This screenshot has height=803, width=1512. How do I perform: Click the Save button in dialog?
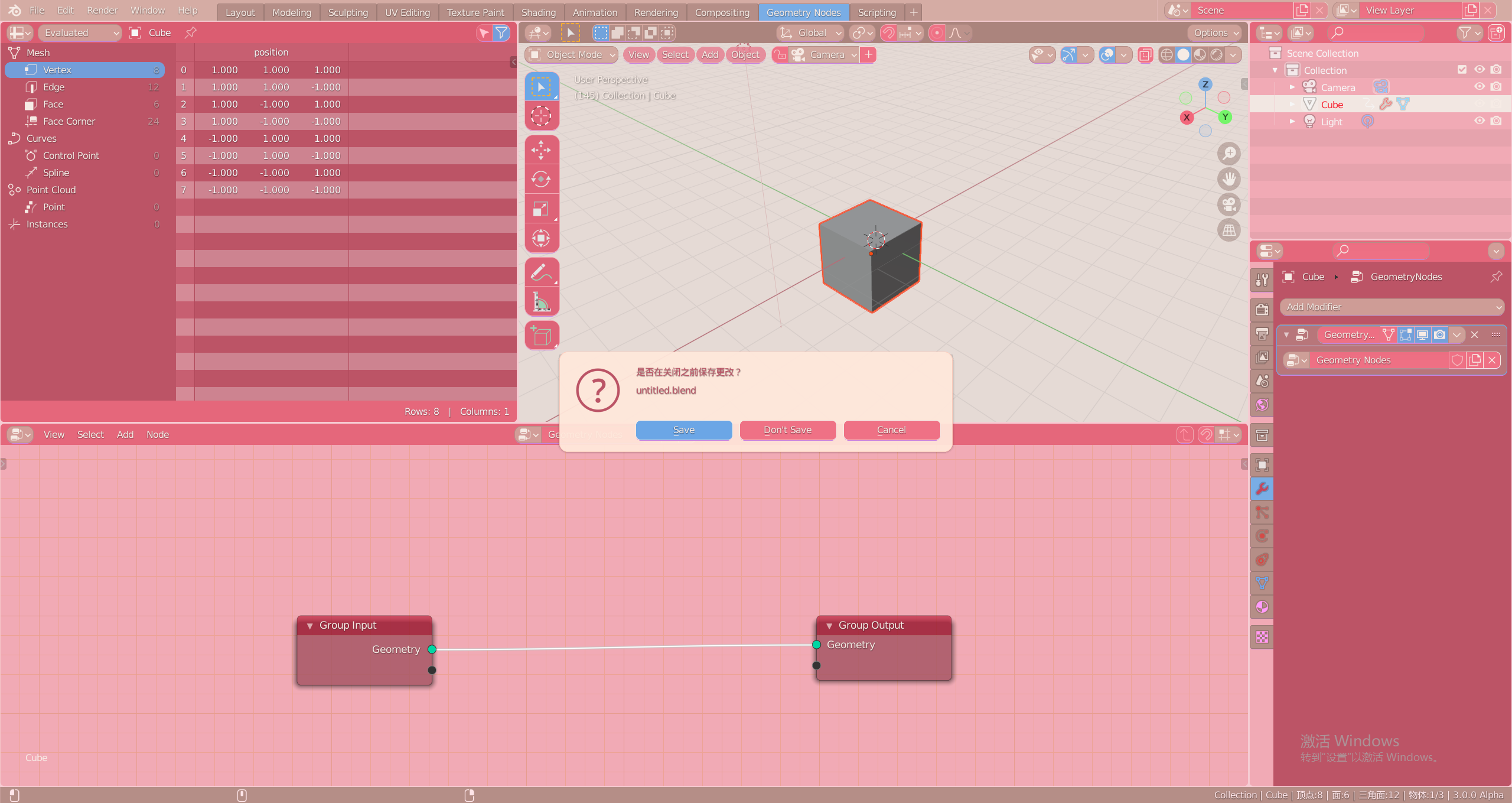click(x=683, y=430)
